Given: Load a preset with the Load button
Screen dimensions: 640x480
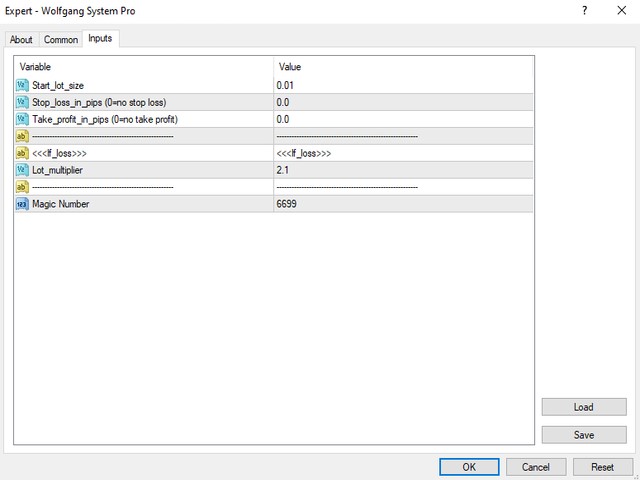Looking at the screenshot, I should click(584, 407).
